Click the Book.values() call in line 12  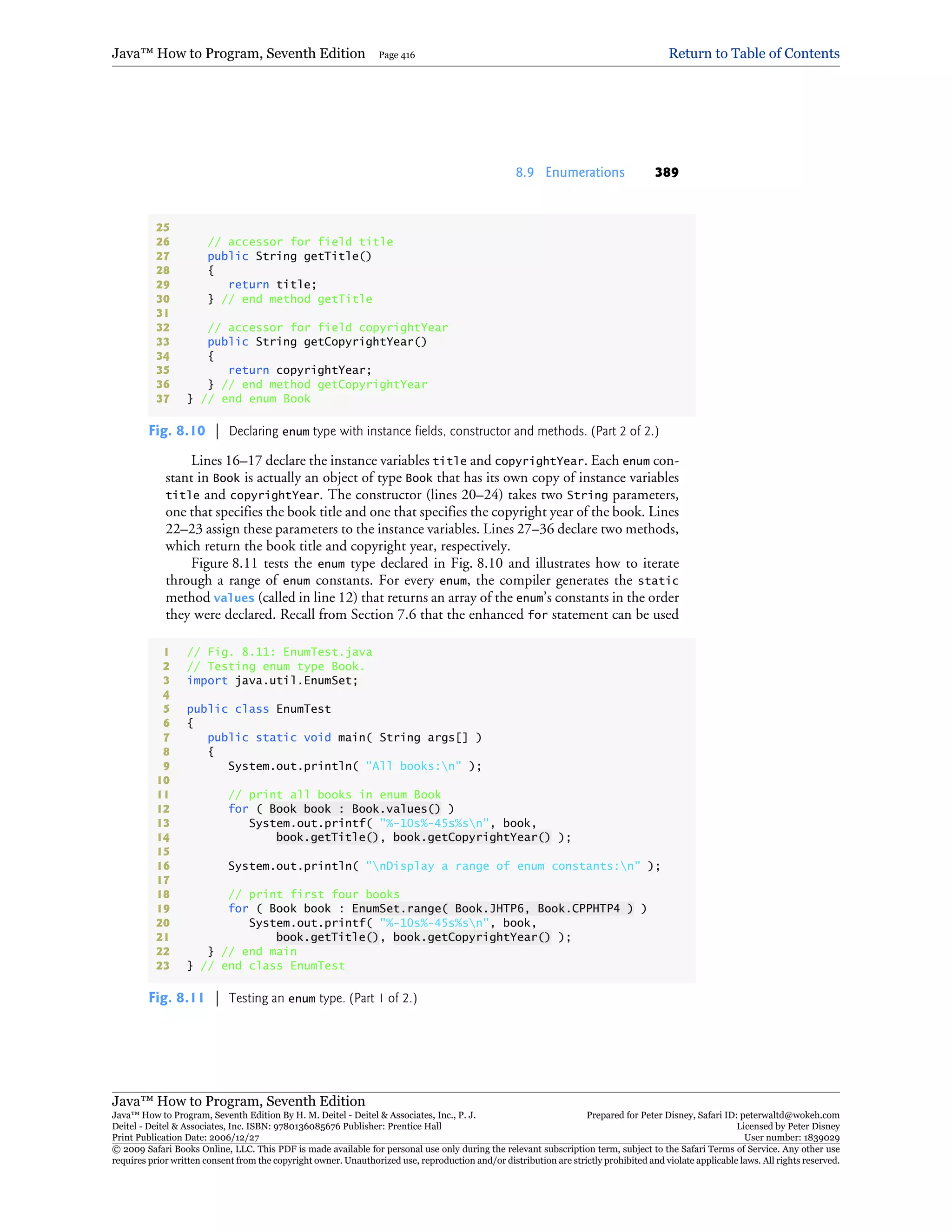point(396,809)
